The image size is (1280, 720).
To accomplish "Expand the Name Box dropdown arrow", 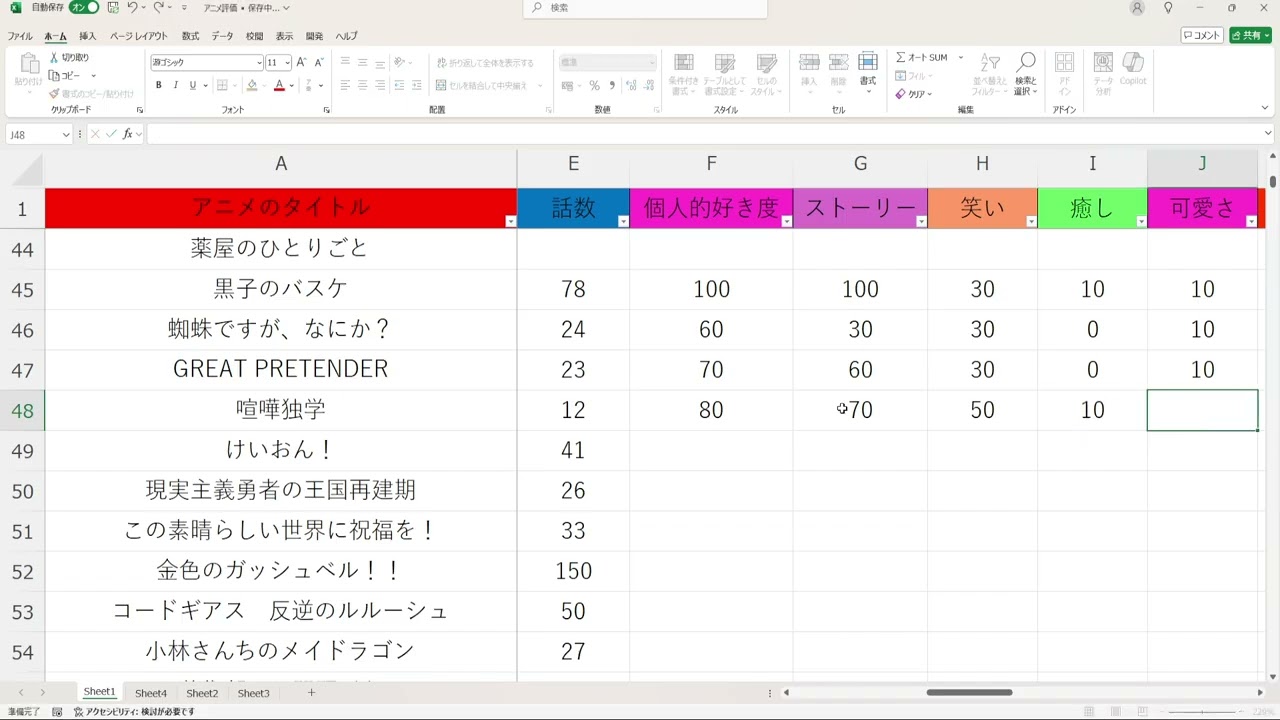I will click(66, 134).
